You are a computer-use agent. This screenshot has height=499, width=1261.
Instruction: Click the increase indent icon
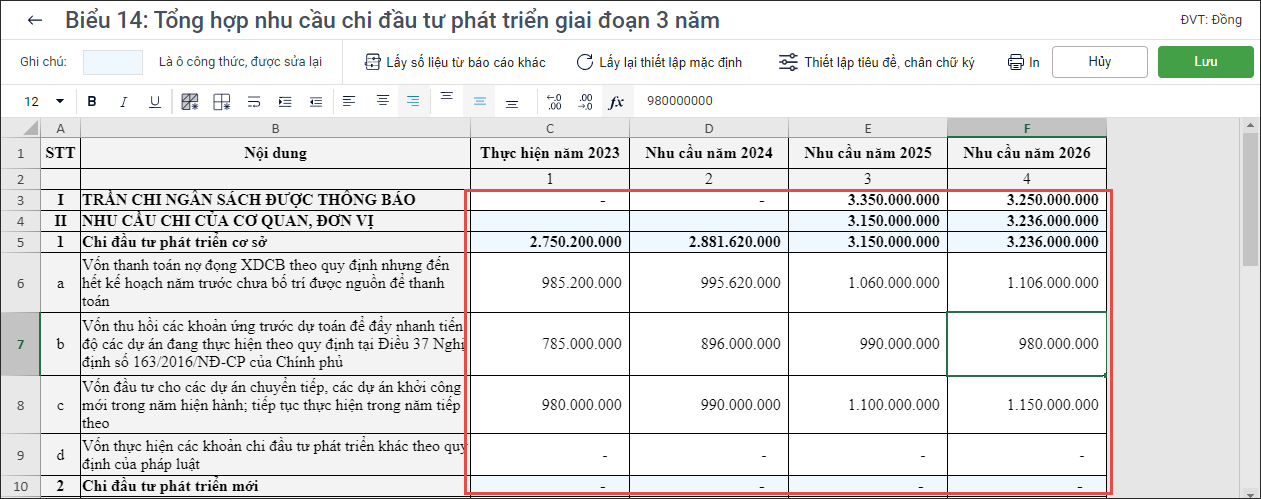[285, 102]
